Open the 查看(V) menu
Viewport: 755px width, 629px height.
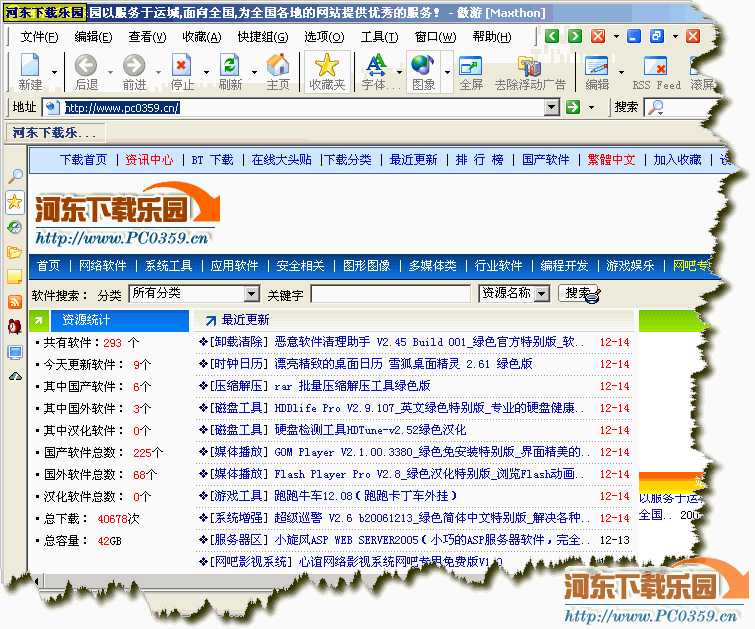coord(147,37)
